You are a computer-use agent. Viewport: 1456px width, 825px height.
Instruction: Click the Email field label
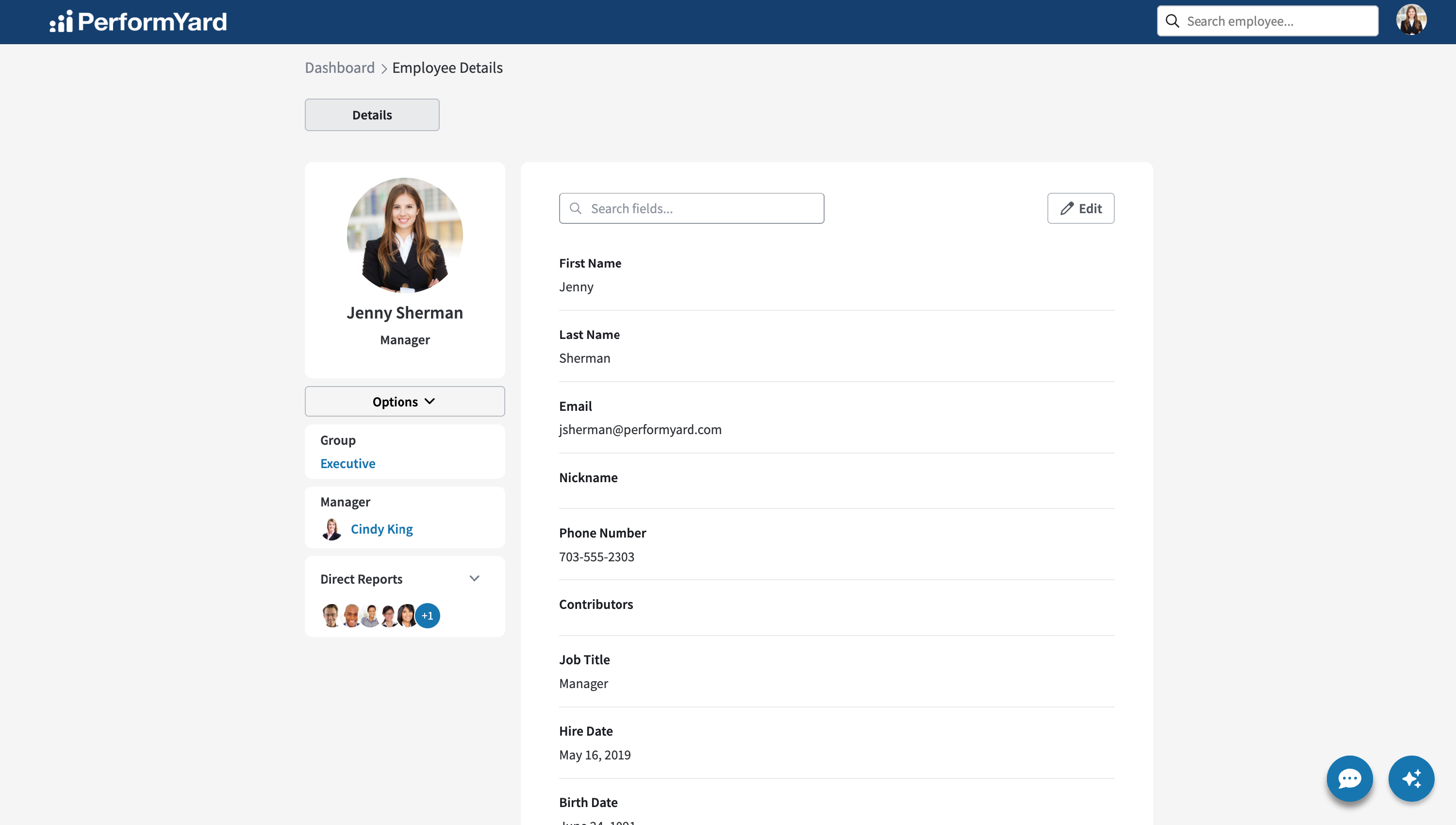(x=576, y=406)
